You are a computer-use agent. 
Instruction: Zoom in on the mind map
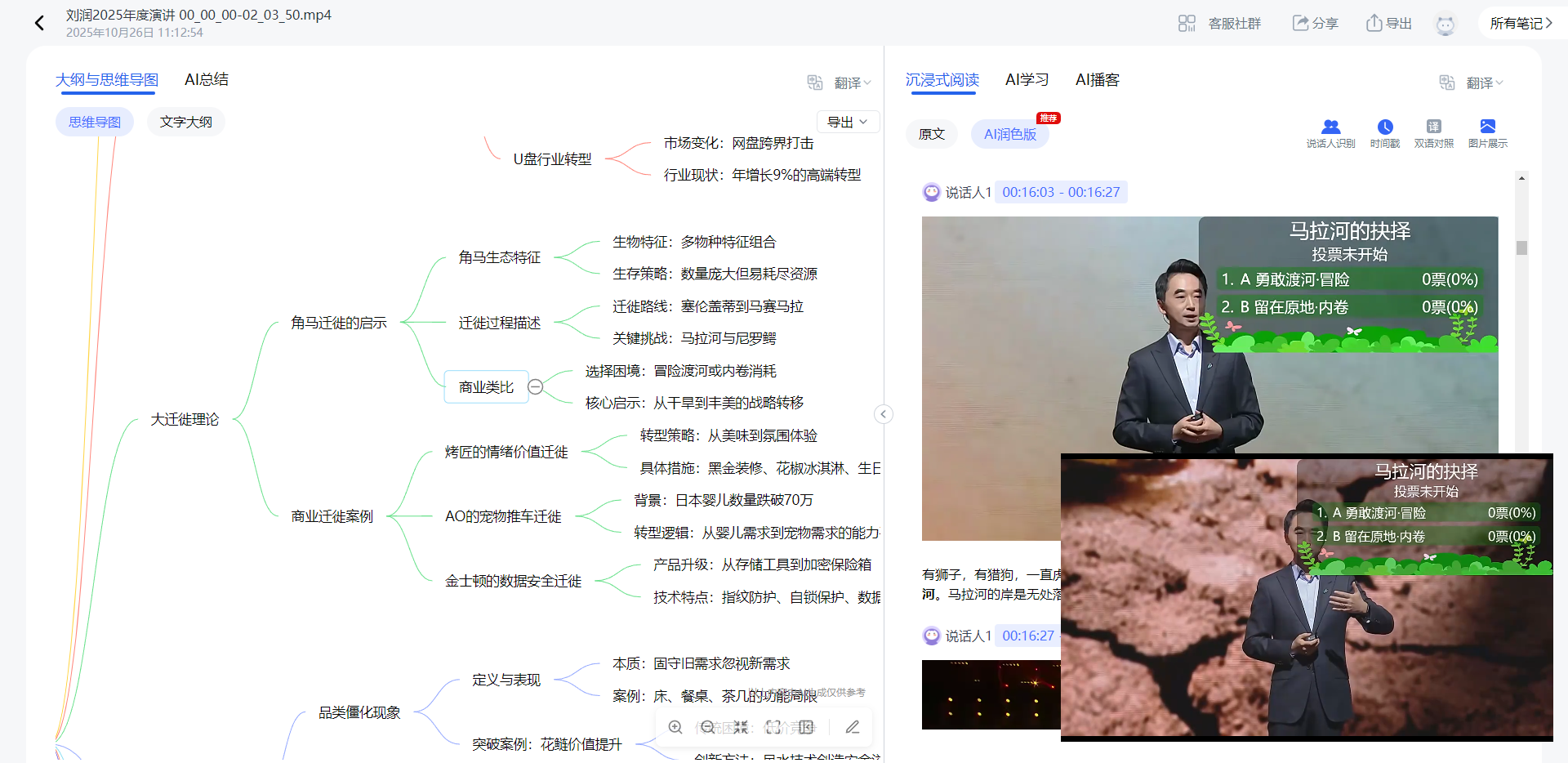coord(675,727)
